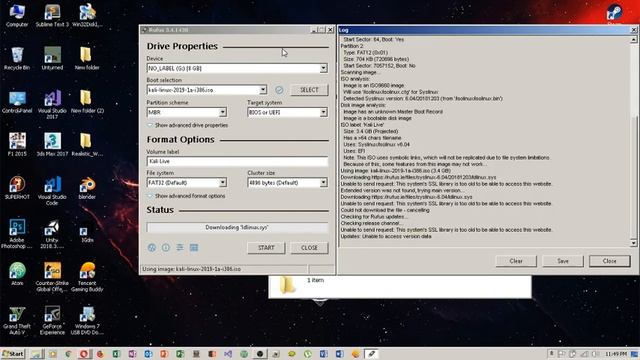640x360 pixels.
Task: Select Win32DiskImager desktop shortcut
Action: [x=87, y=16]
